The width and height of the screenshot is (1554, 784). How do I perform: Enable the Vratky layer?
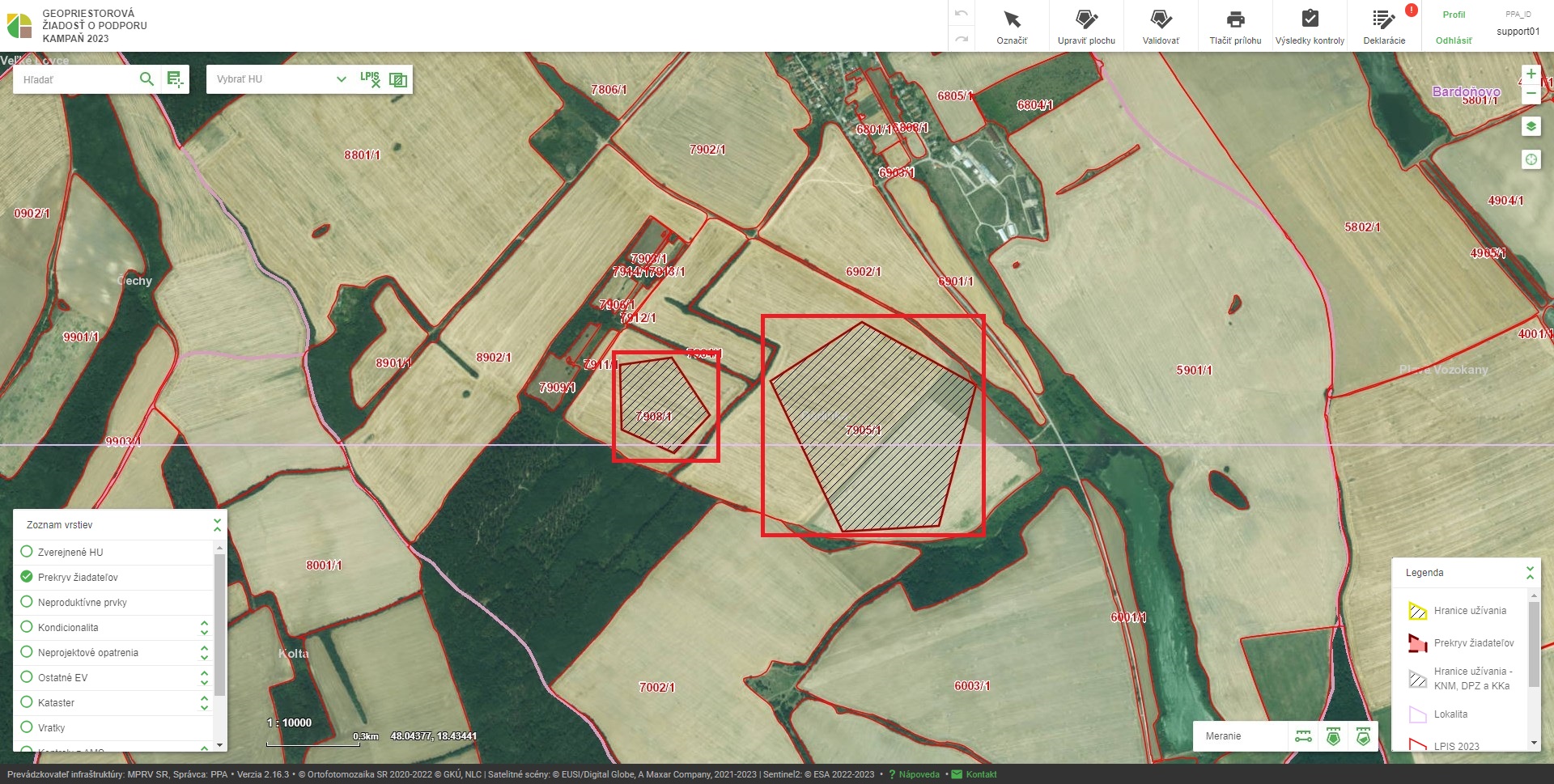click(27, 727)
